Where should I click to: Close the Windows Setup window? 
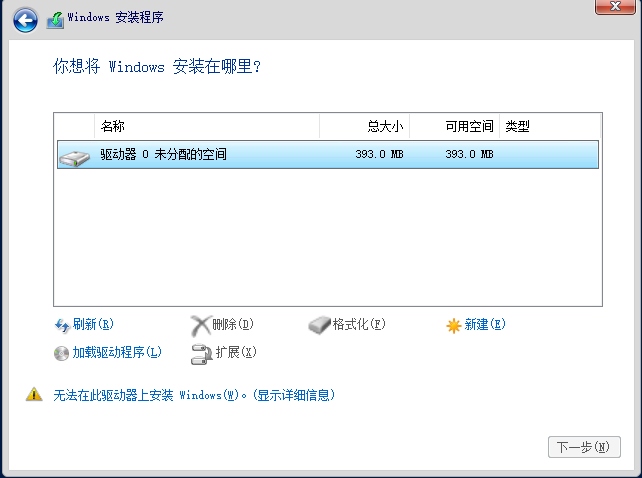[x=615, y=6]
